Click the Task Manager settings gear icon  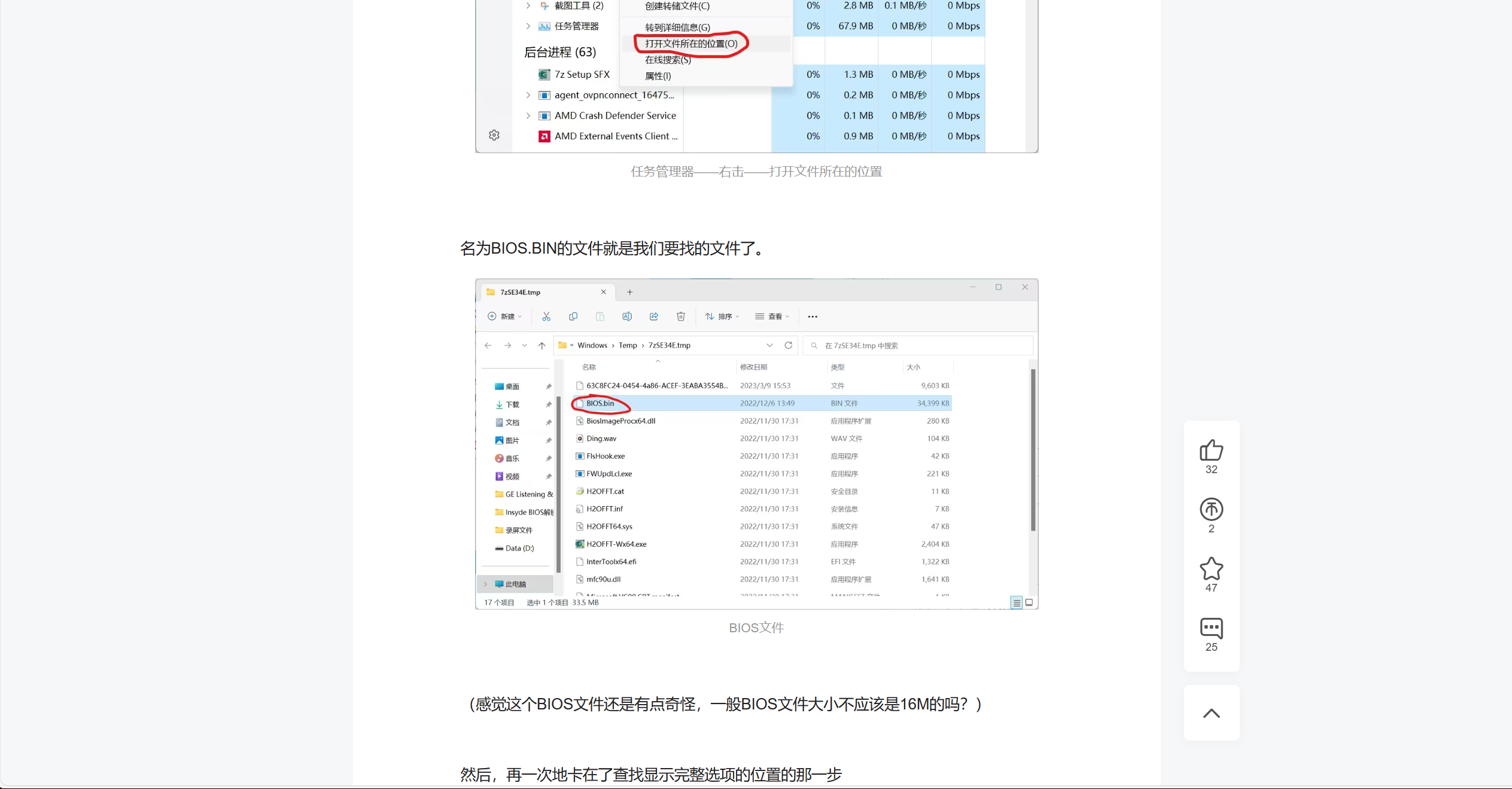coord(494,135)
